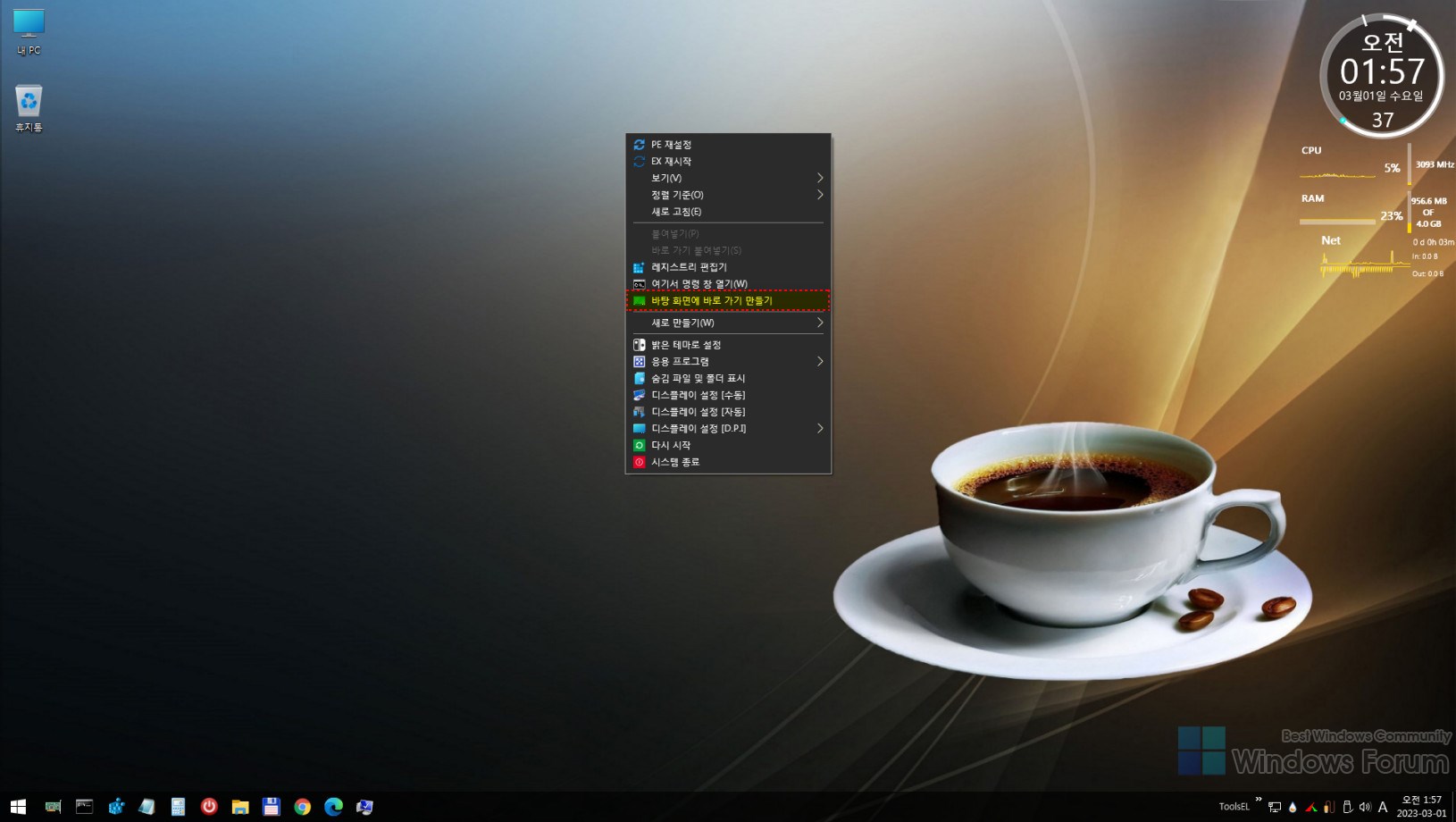Choose PE 재설정 in the context menu
The width and height of the screenshot is (1456, 822).
click(728, 145)
